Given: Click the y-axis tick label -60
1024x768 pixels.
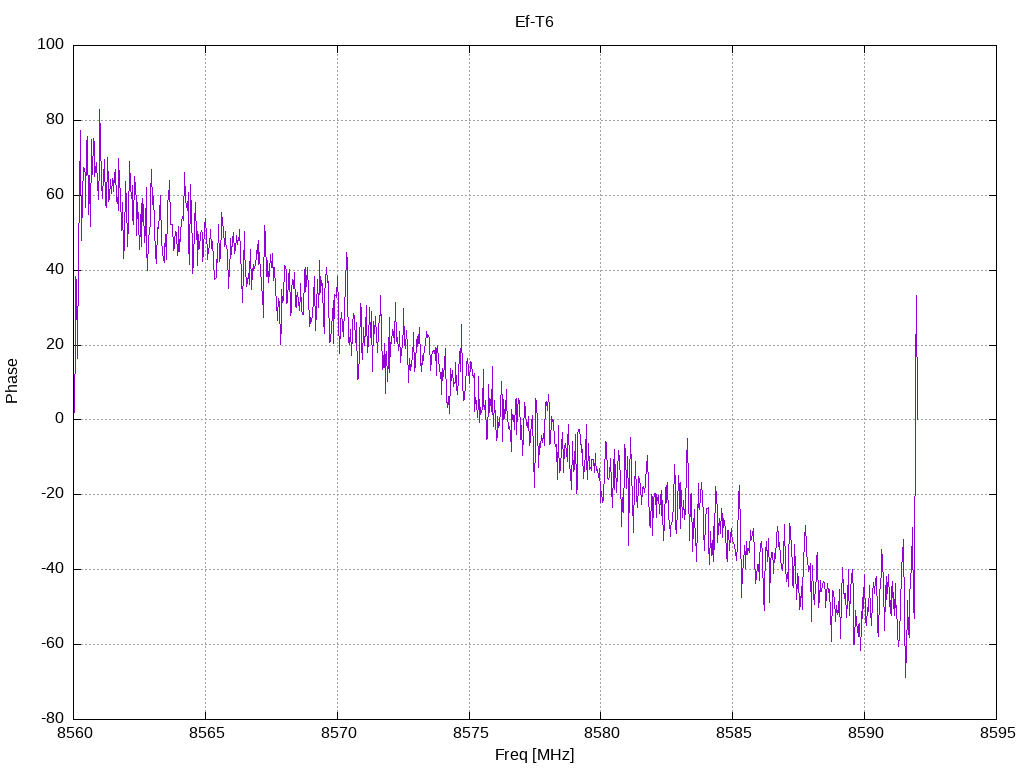Looking at the screenshot, I should pyautogui.click(x=53, y=643).
